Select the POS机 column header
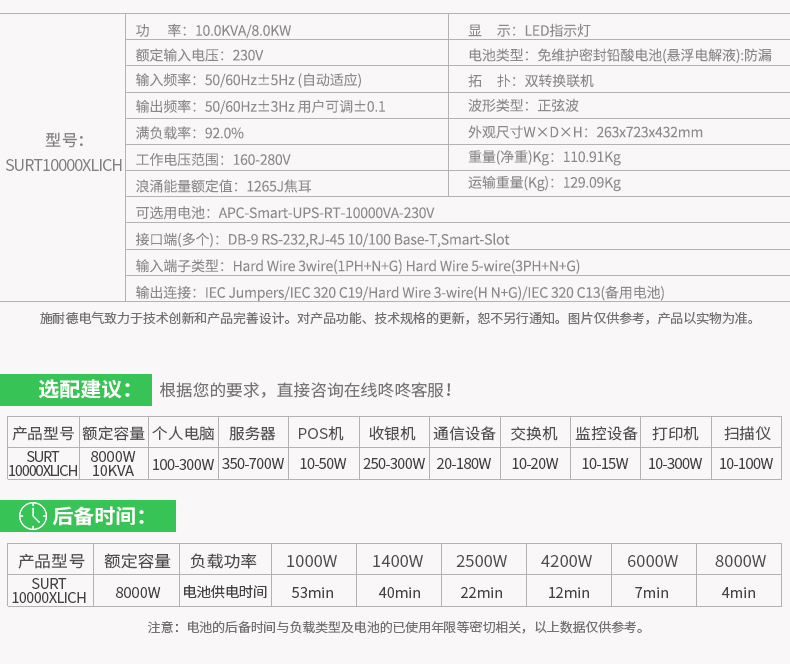Viewport: 790px width, 664px height. 321,433
